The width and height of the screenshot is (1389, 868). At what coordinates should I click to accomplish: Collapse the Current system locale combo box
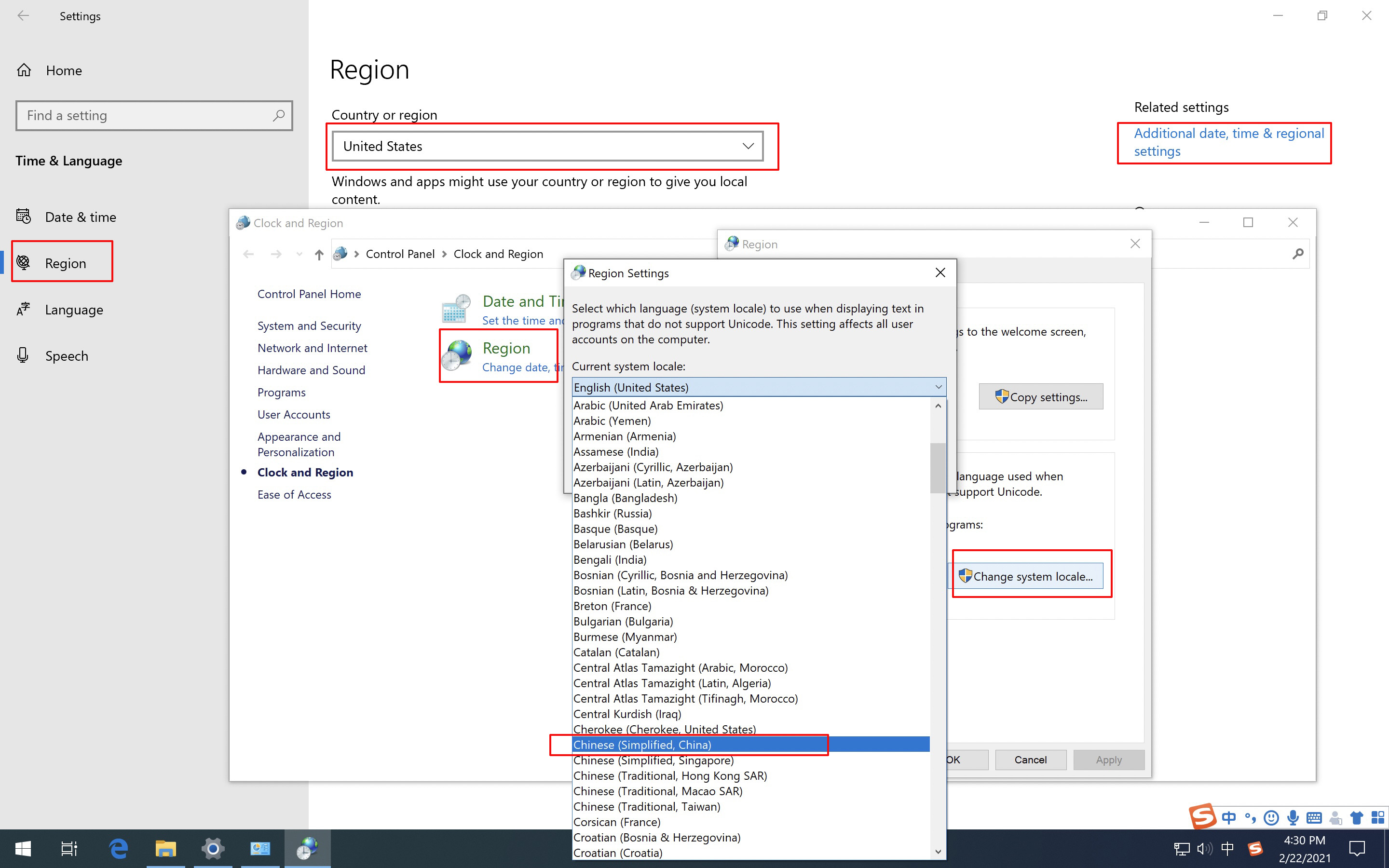[939, 388]
